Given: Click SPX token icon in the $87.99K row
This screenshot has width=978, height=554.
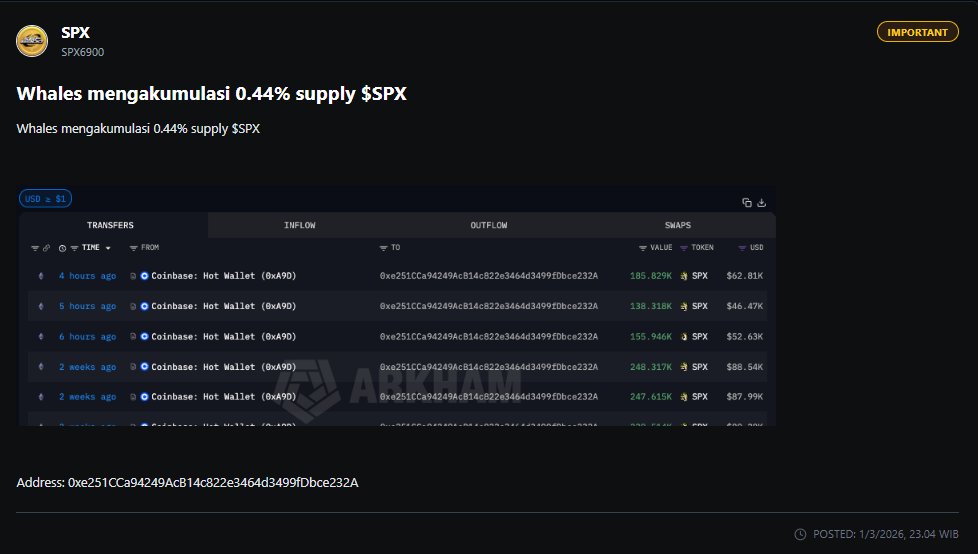Looking at the screenshot, I should 684,397.
